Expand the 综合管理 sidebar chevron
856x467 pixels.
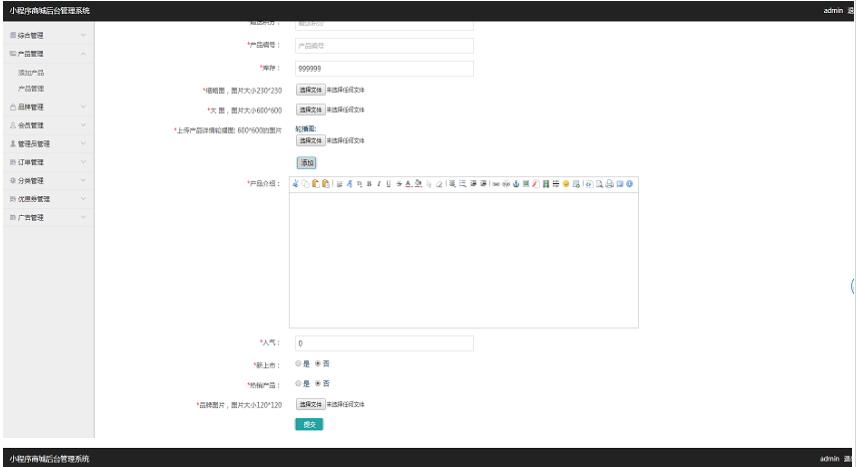tap(83, 35)
